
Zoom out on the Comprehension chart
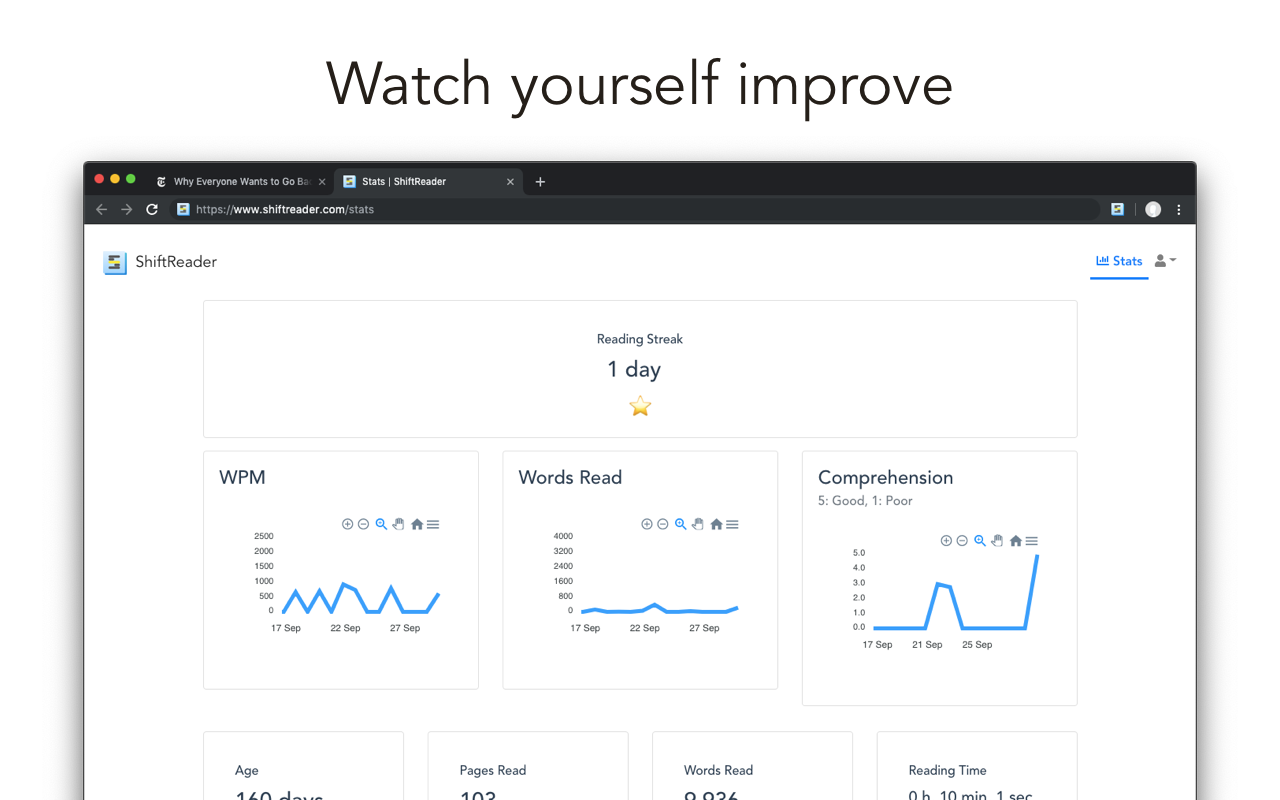962,540
